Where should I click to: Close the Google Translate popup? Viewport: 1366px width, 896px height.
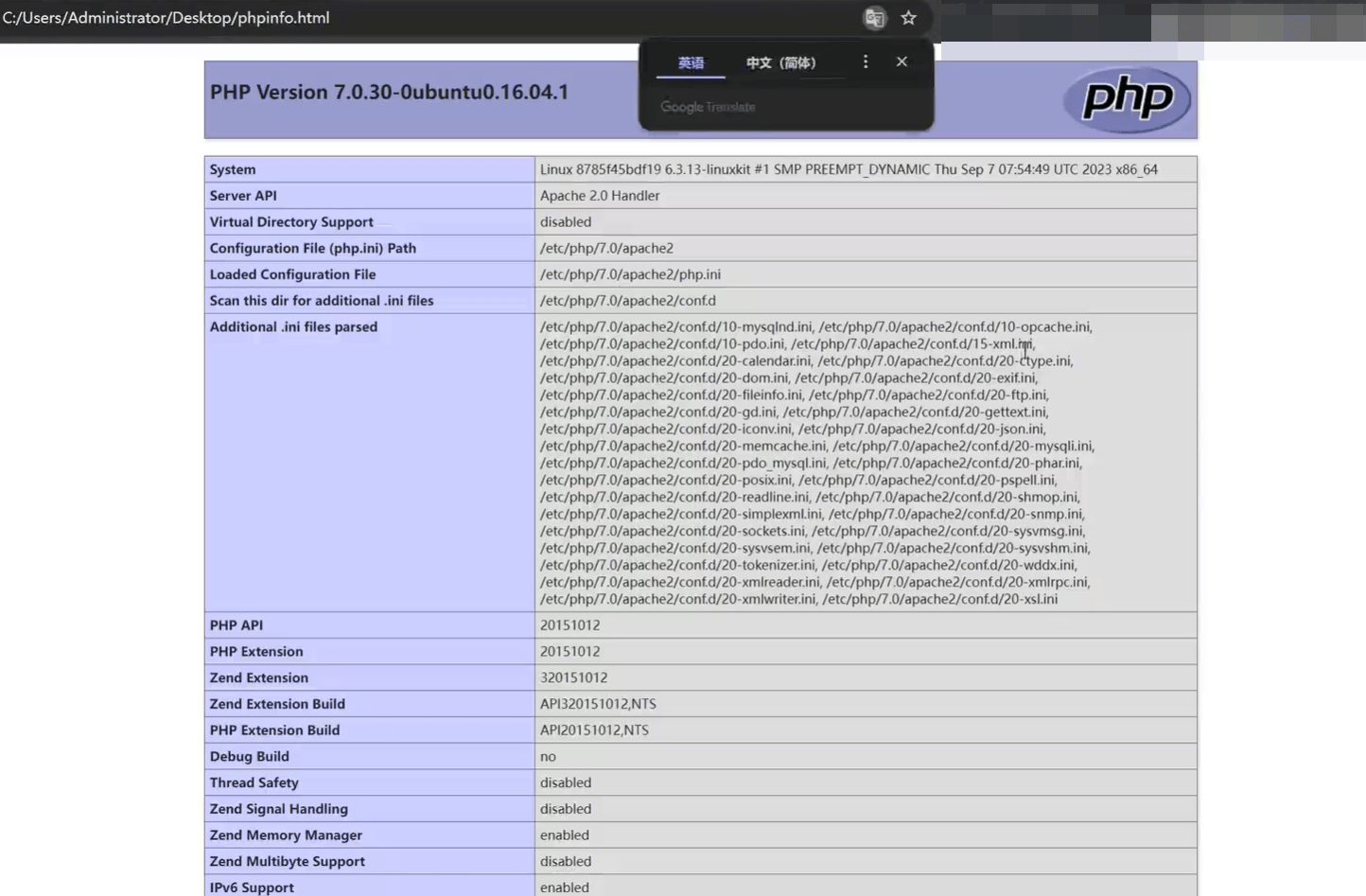pos(902,61)
